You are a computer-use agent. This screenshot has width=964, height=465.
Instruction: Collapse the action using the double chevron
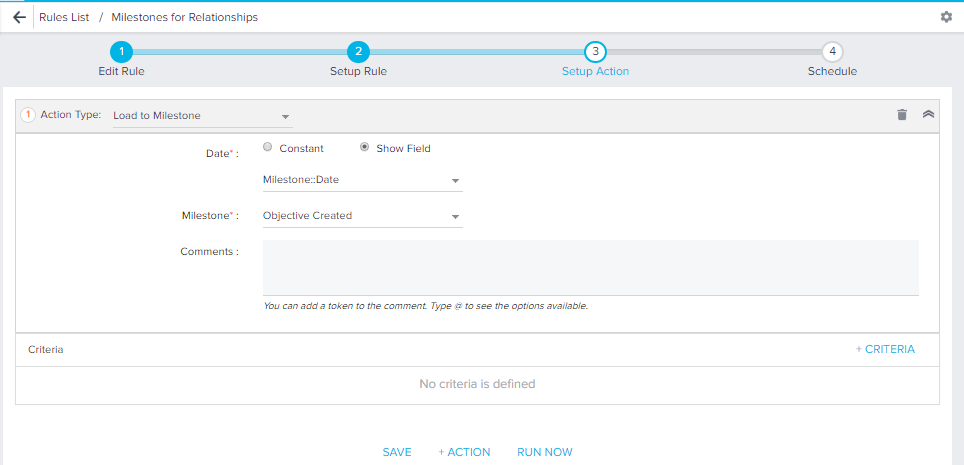coord(928,114)
